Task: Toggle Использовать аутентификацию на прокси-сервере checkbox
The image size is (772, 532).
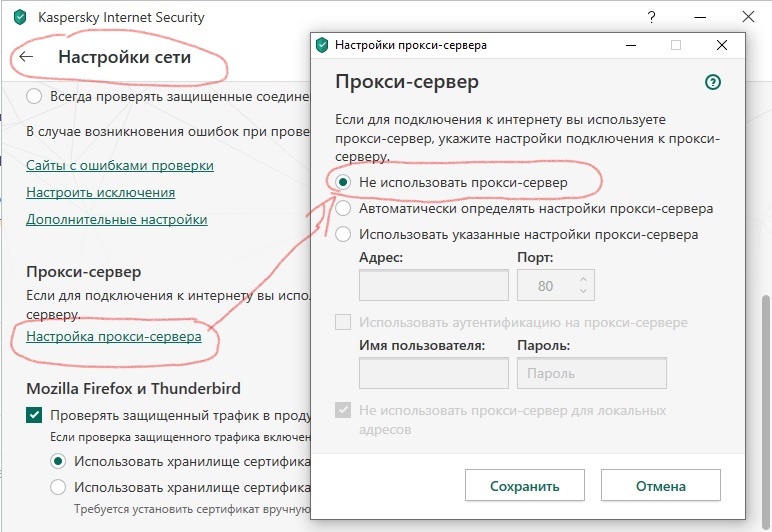Action: click(343, 322)
